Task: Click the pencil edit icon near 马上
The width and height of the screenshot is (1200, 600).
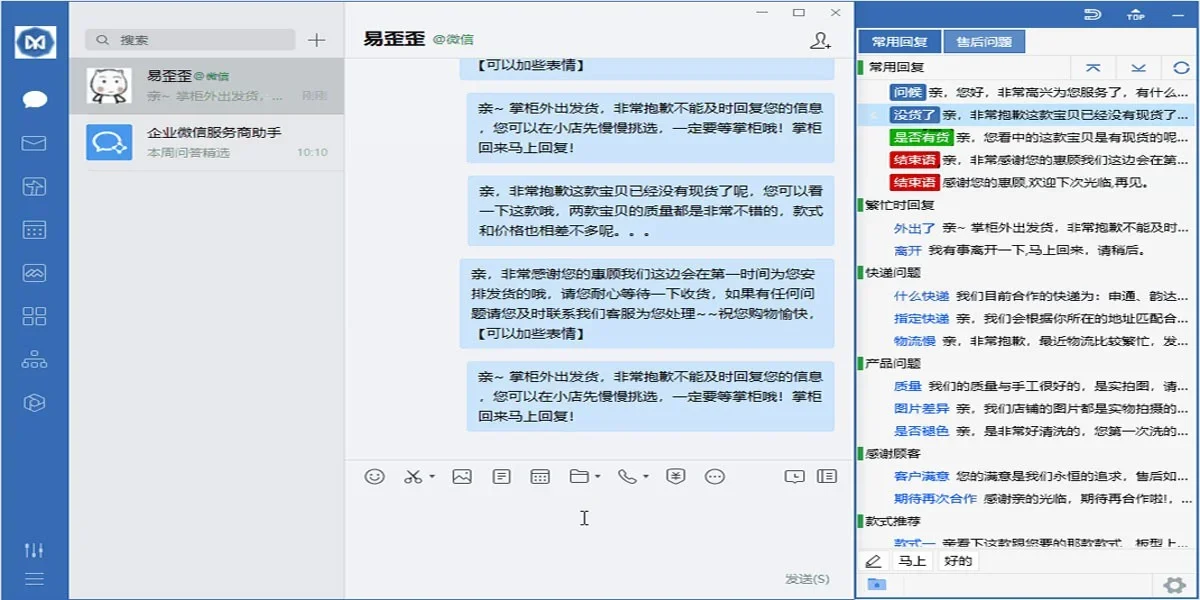Action: coord(873,561)
